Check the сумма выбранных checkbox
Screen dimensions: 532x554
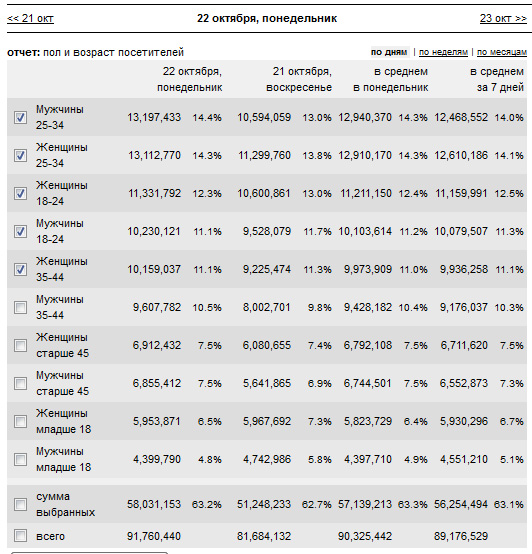coord(20,504)
